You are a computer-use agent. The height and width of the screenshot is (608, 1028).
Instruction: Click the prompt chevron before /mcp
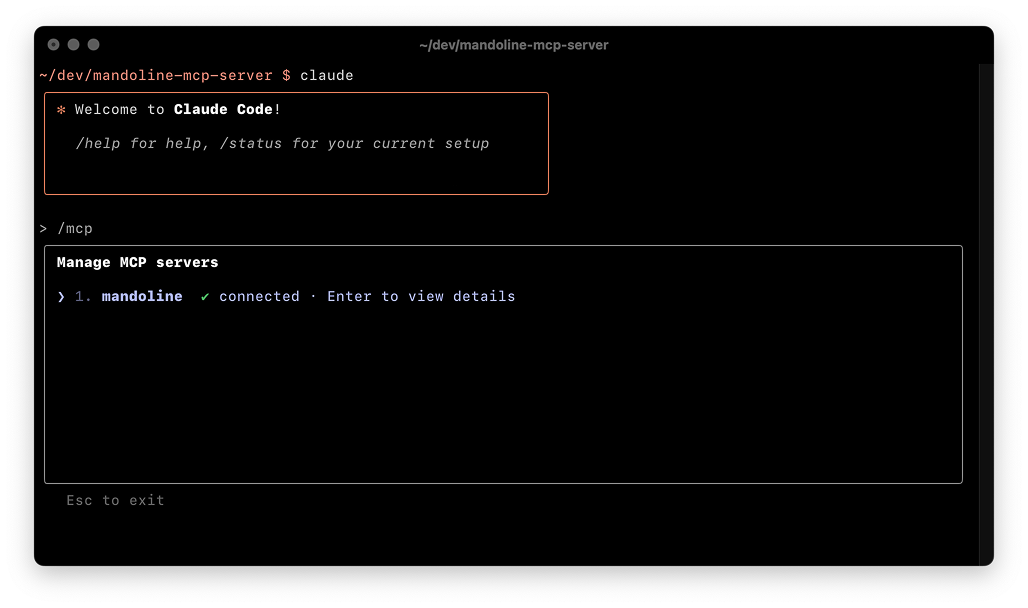43,228
